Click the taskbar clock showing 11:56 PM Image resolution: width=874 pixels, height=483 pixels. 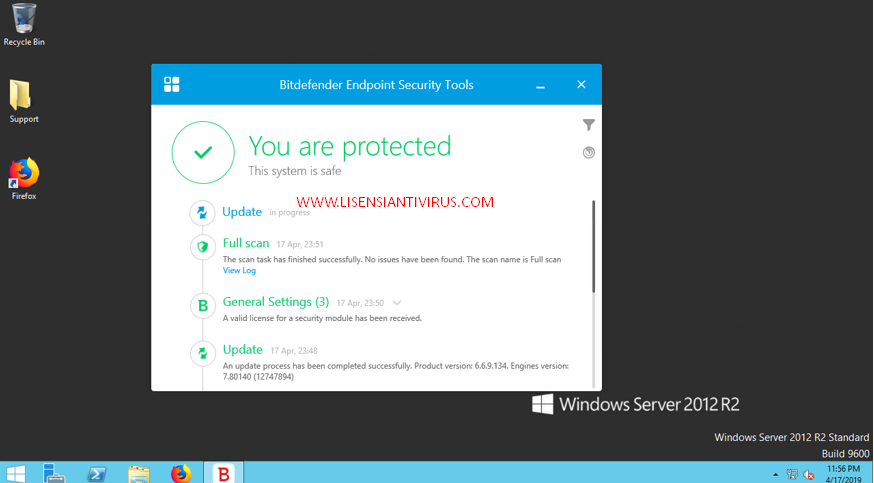[843, 474]
